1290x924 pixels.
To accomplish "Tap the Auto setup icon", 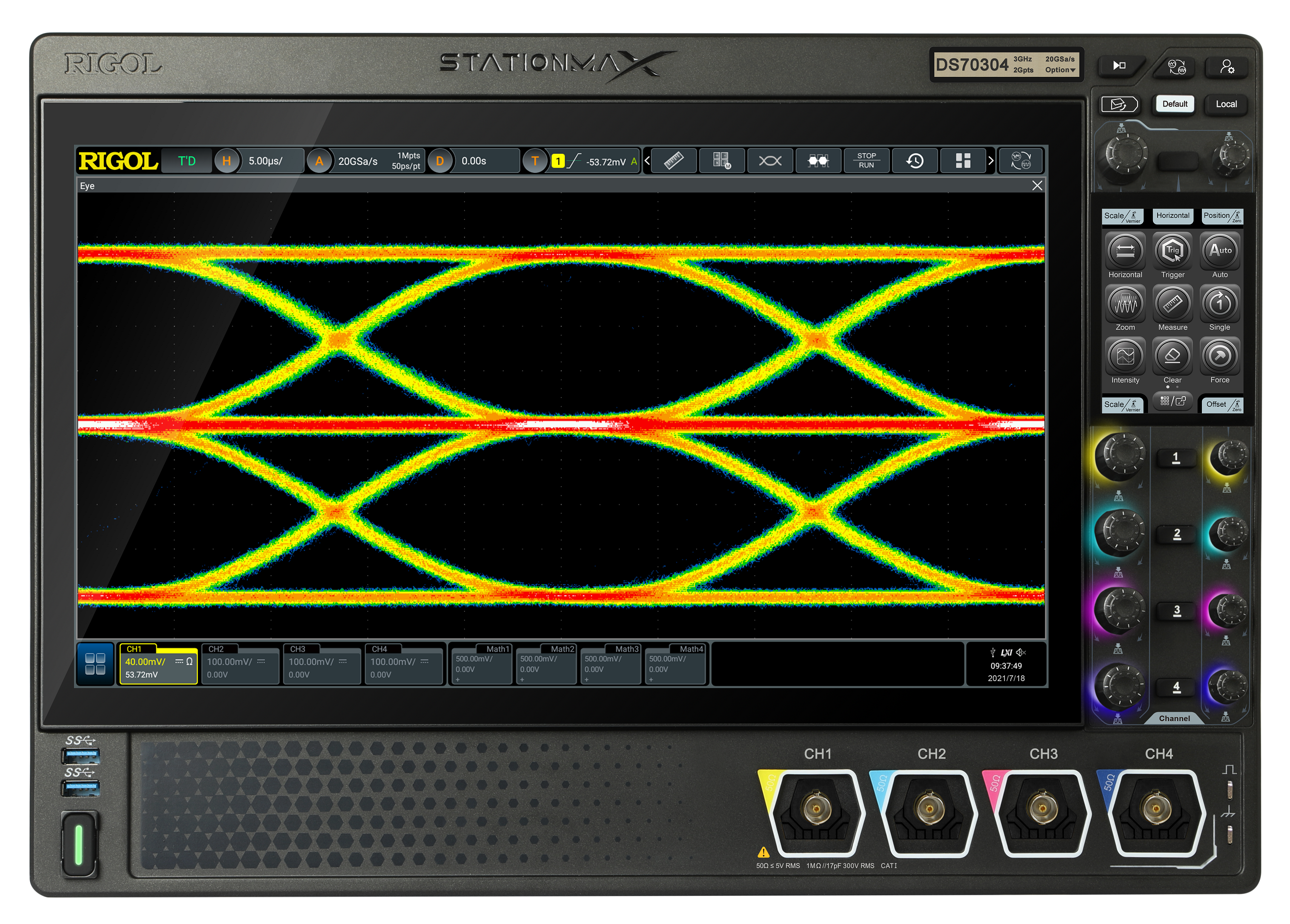I will [x=1220, y=251].
